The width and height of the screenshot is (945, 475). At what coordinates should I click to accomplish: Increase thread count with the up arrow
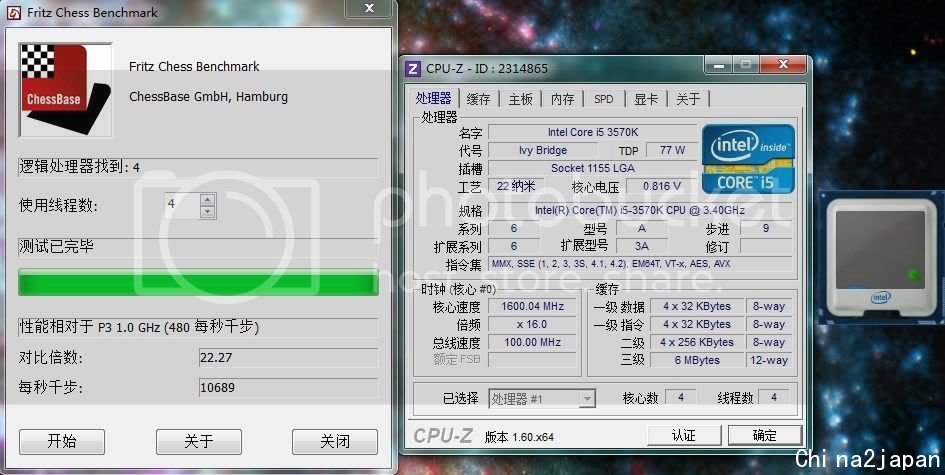(x=208, y=200)
